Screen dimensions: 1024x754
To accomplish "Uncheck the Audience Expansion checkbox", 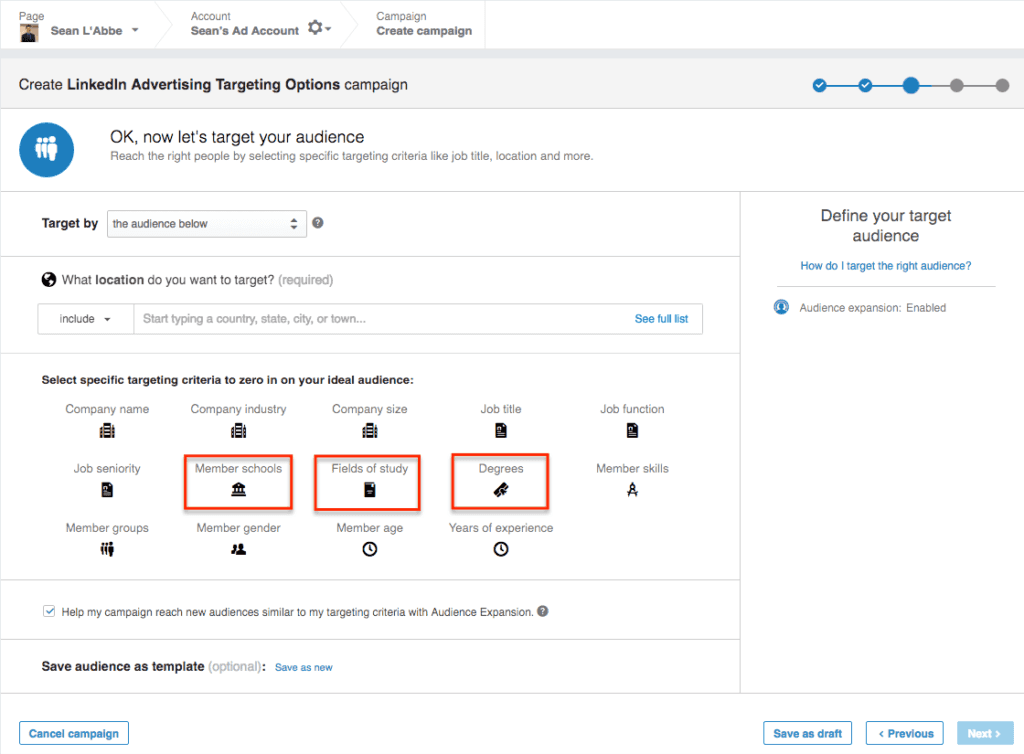I will pos(49,609).
